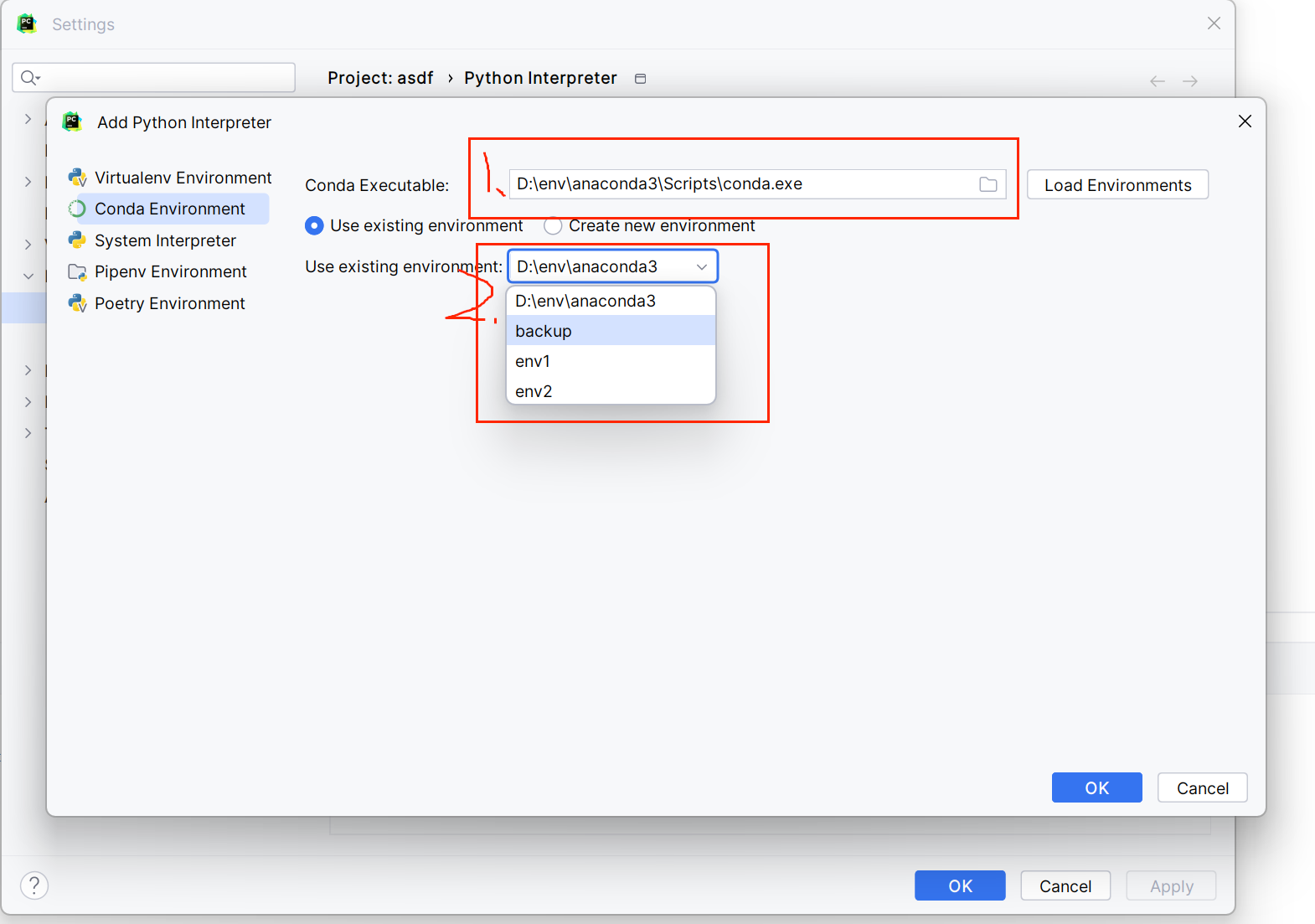
Task: Click the folder browse icon for Conda Executable
Action: (x=988, y=184)
